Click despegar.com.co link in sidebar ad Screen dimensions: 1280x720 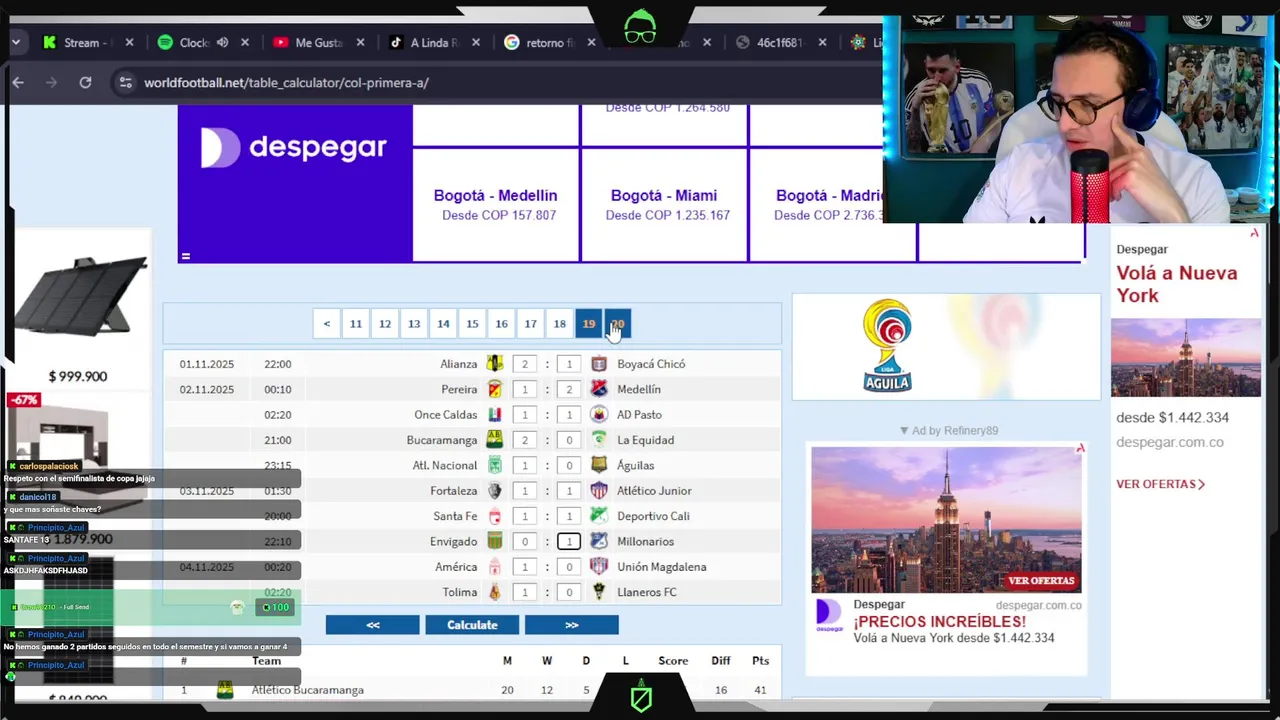(x=1170, y=442)
